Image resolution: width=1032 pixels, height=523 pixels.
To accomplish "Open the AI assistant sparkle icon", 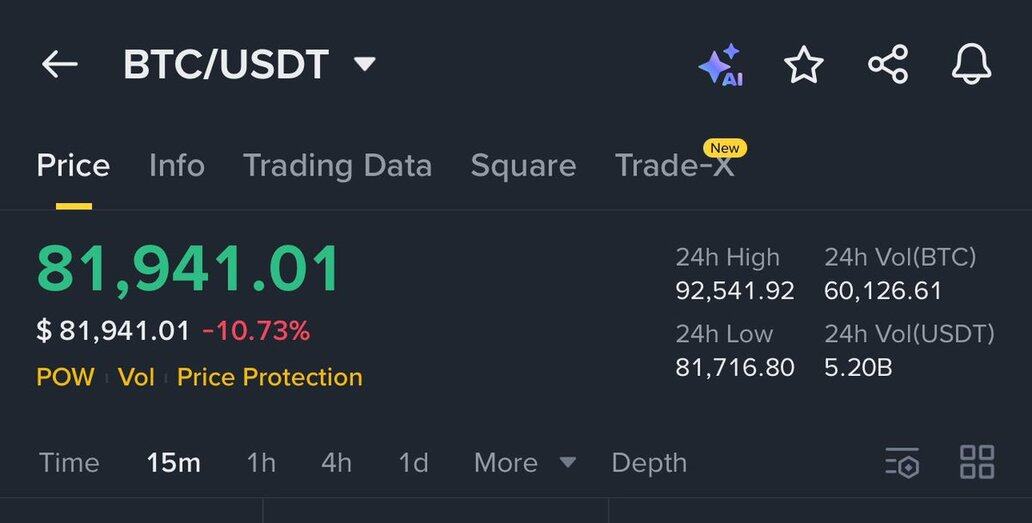I will (x=721, y=65).
